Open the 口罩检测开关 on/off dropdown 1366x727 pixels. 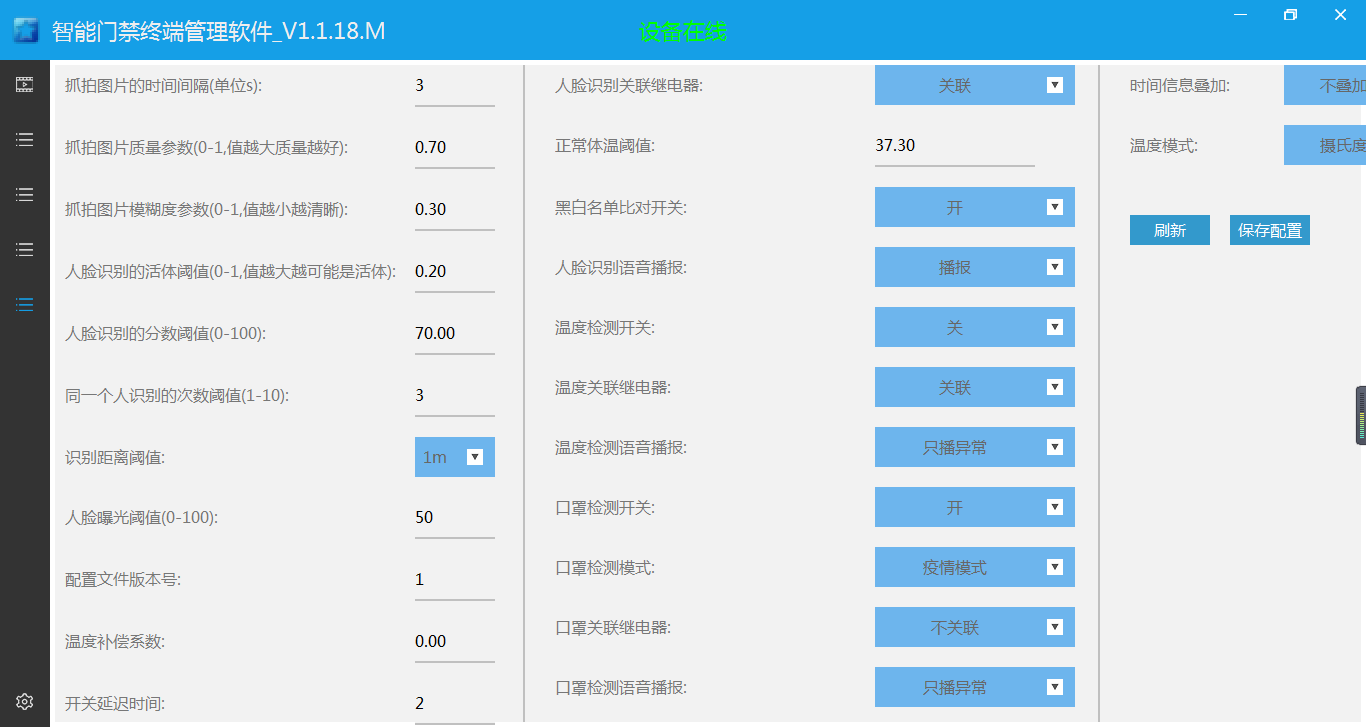[974, 508]
